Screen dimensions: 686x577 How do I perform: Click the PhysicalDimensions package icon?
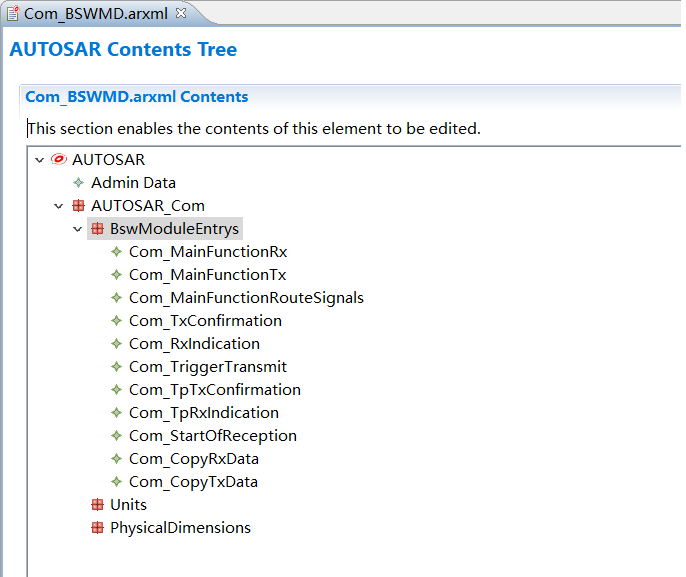pos(97,528)
